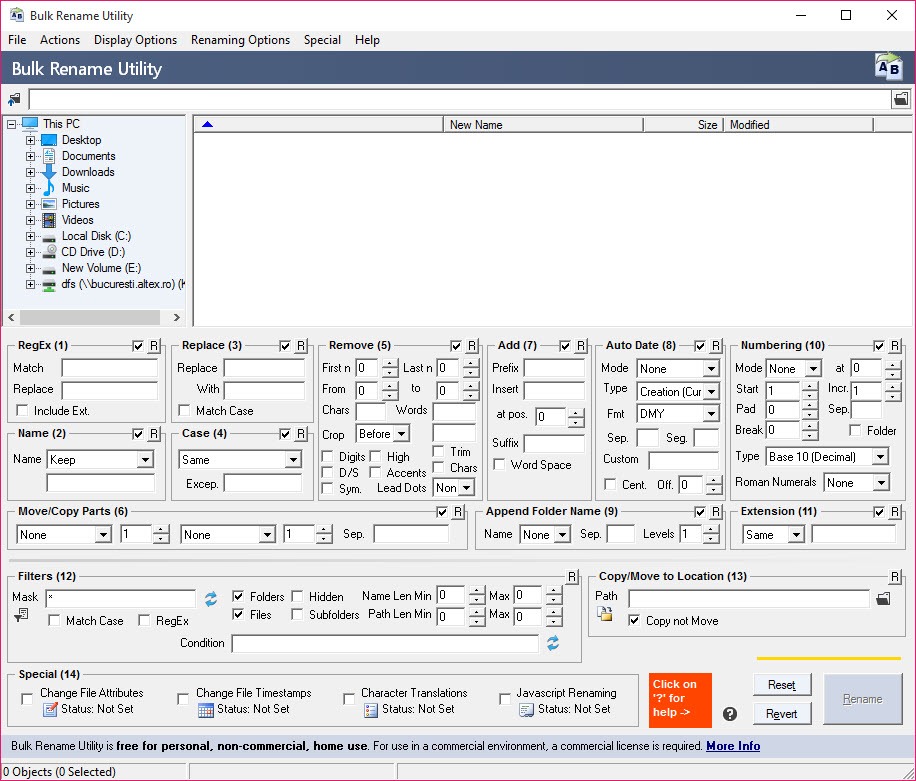The image size is (916, 781).
Task: Open Character Translations status icon
Action: coord(370,710)
